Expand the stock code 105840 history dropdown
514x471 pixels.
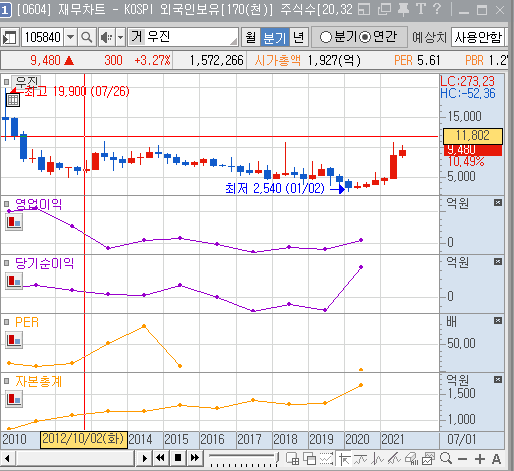(x=70, y=37)
